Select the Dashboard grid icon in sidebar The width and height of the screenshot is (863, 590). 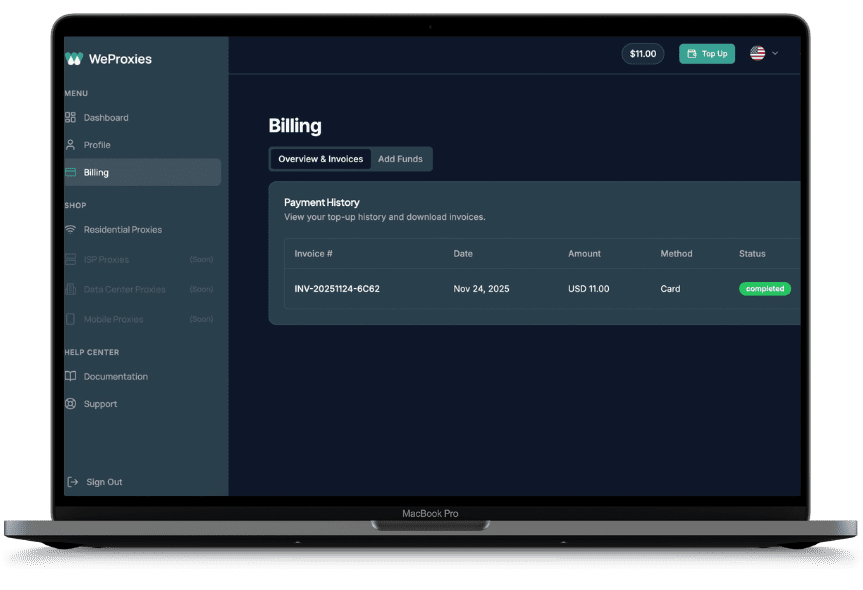coord(70,117)
